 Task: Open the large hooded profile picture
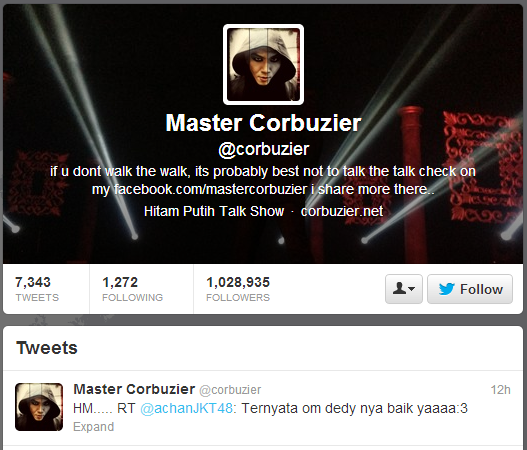click(264, 65)
